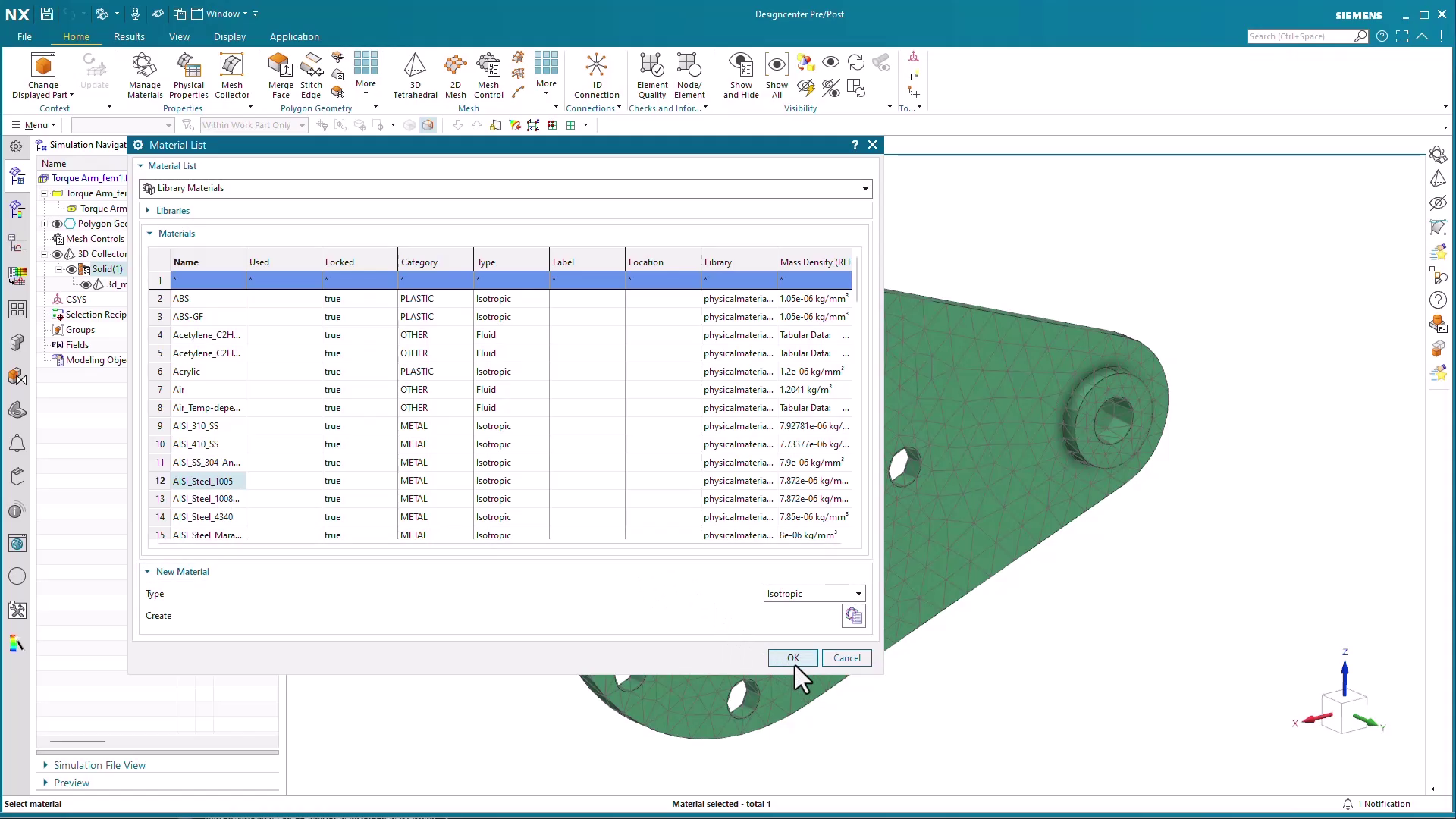Cancel the Material List dialog
Image resolution: width=1456 pixels, height=819 pixels.
(x=847, y=657)
